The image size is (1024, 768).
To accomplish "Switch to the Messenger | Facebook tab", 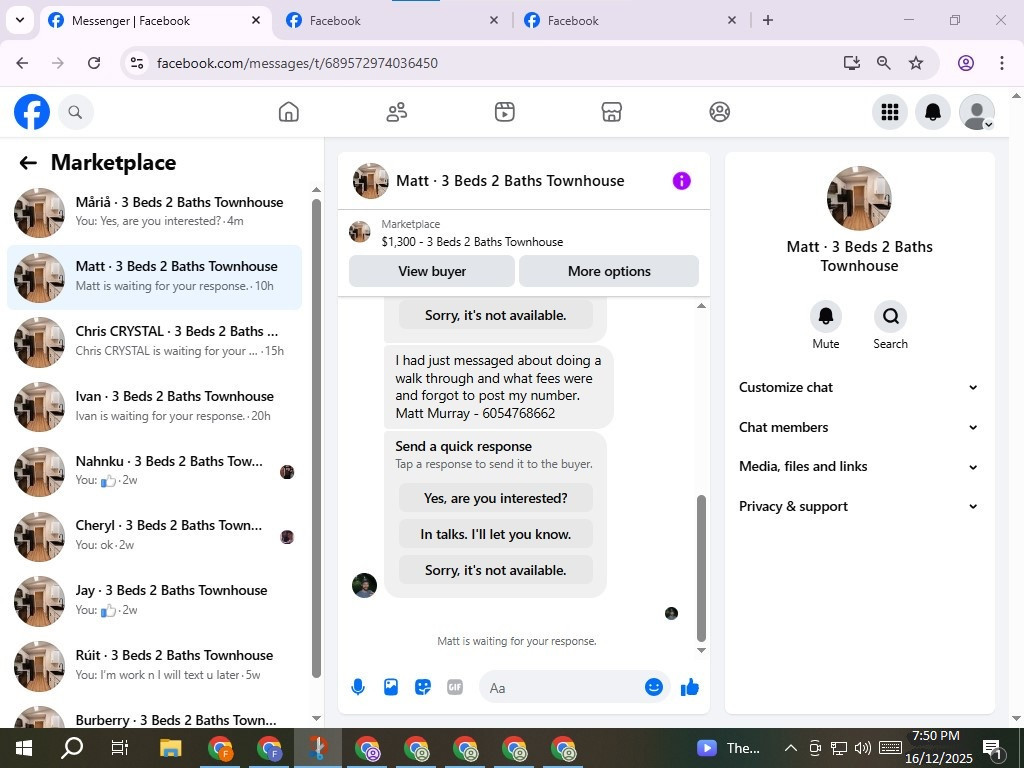I will pyautogui.click(x=157, y=21).
